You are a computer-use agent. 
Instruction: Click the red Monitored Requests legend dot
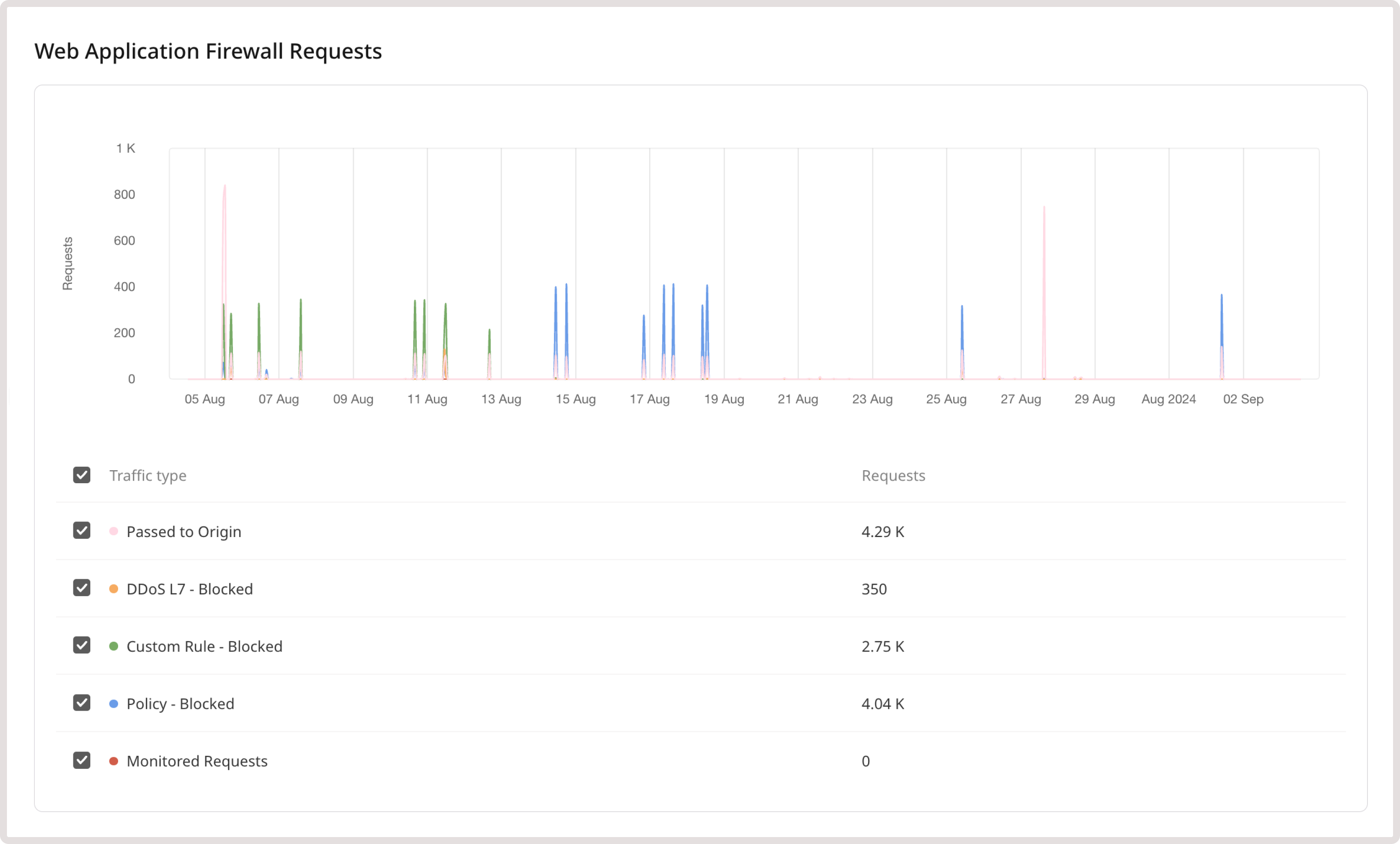coord(114,761)
